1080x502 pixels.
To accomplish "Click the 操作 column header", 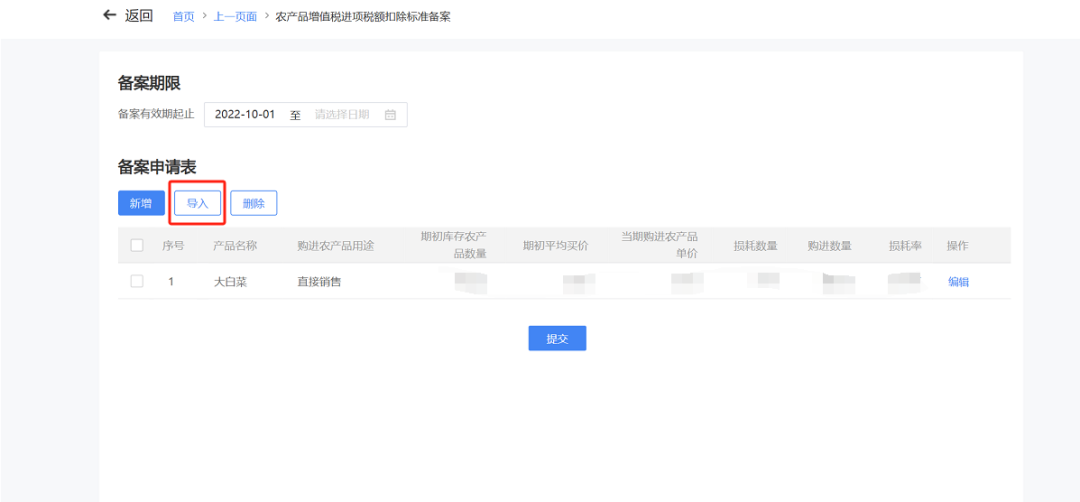I will pyautogui.click(x=957, y=246).
